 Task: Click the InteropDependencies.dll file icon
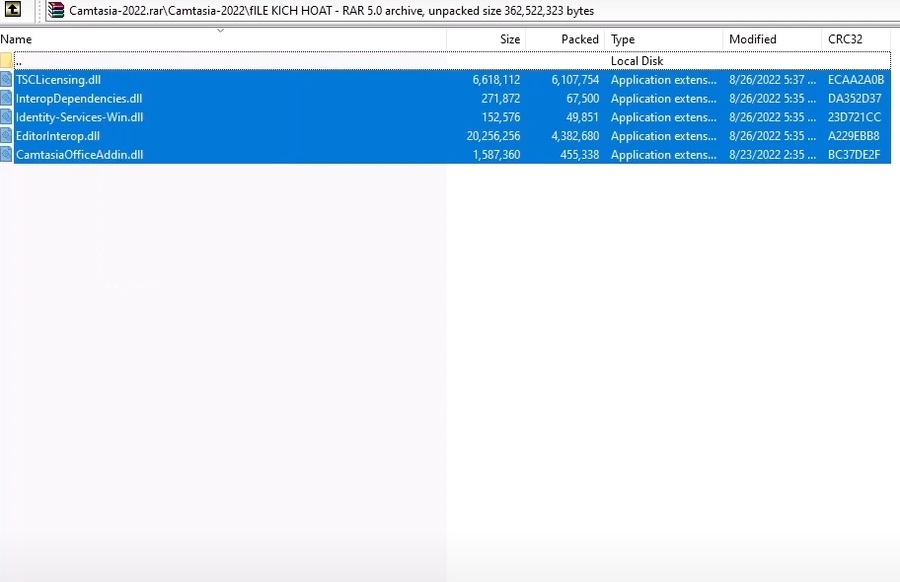[7, 98]
